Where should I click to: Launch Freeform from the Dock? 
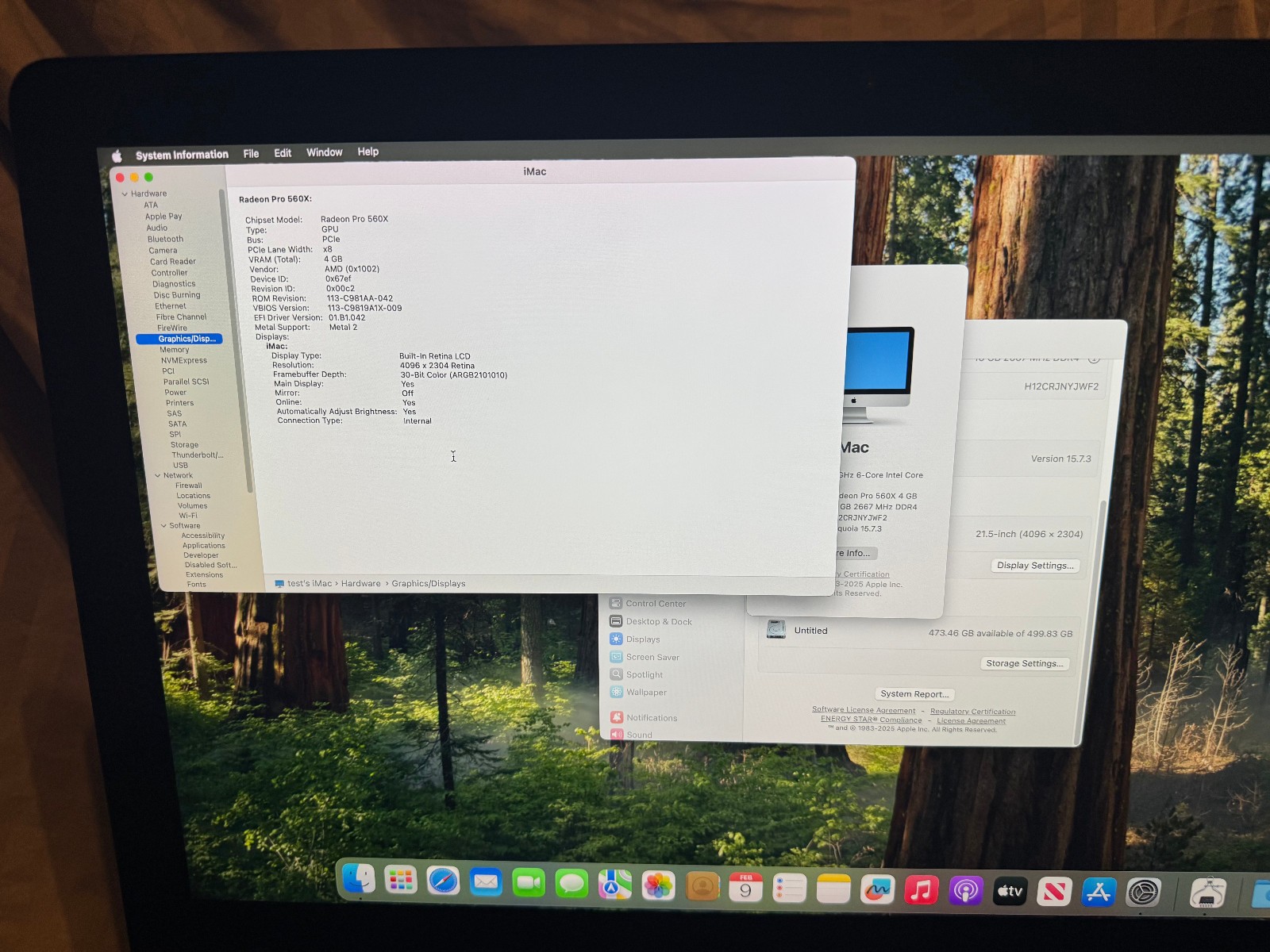[877, 889]
